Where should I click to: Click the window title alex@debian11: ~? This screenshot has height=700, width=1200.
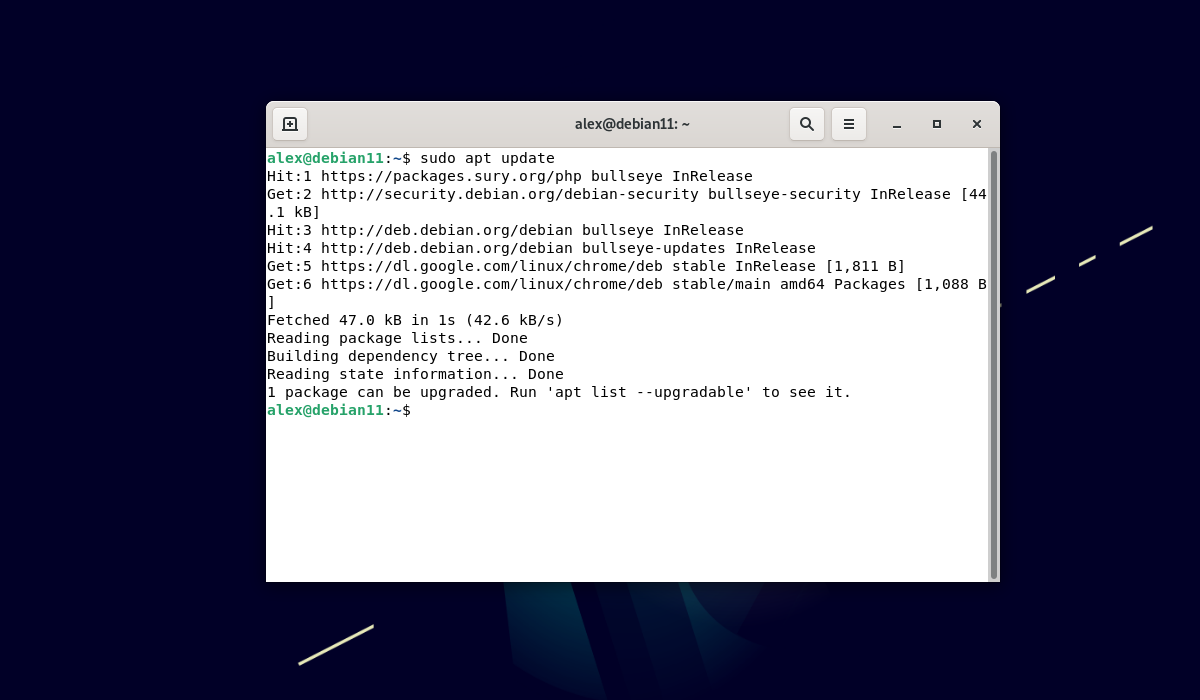click(632, 124)
